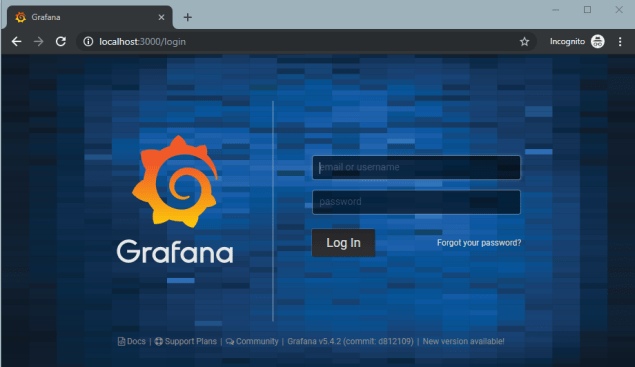
Task: Open the Docs footer link
Action: 132,341
